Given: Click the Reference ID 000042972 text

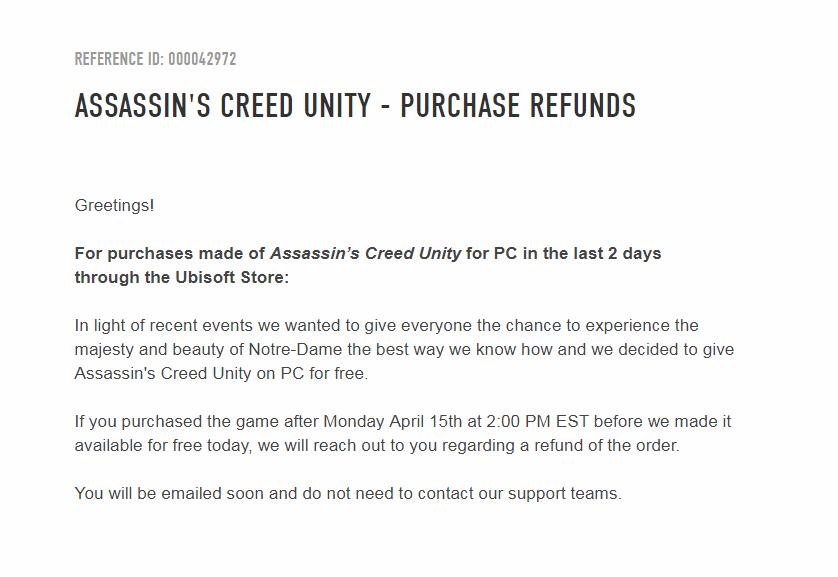Looking at the screenshot, I should point(155,59).
